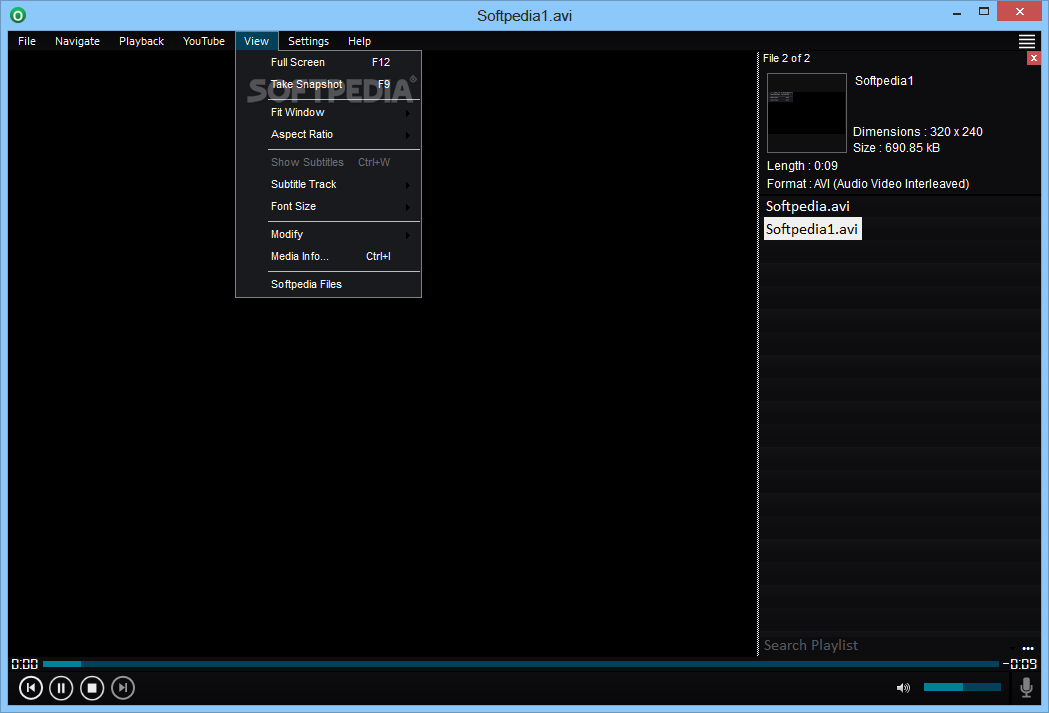Click the microphone icon
Image resolution: width=1049 pixels, height=713 pixels.
(x=1026, y=688)
